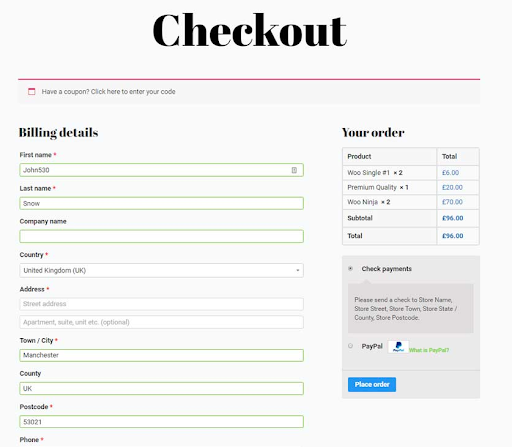
Task: Open the What is PayPal link
Action: 429,350
